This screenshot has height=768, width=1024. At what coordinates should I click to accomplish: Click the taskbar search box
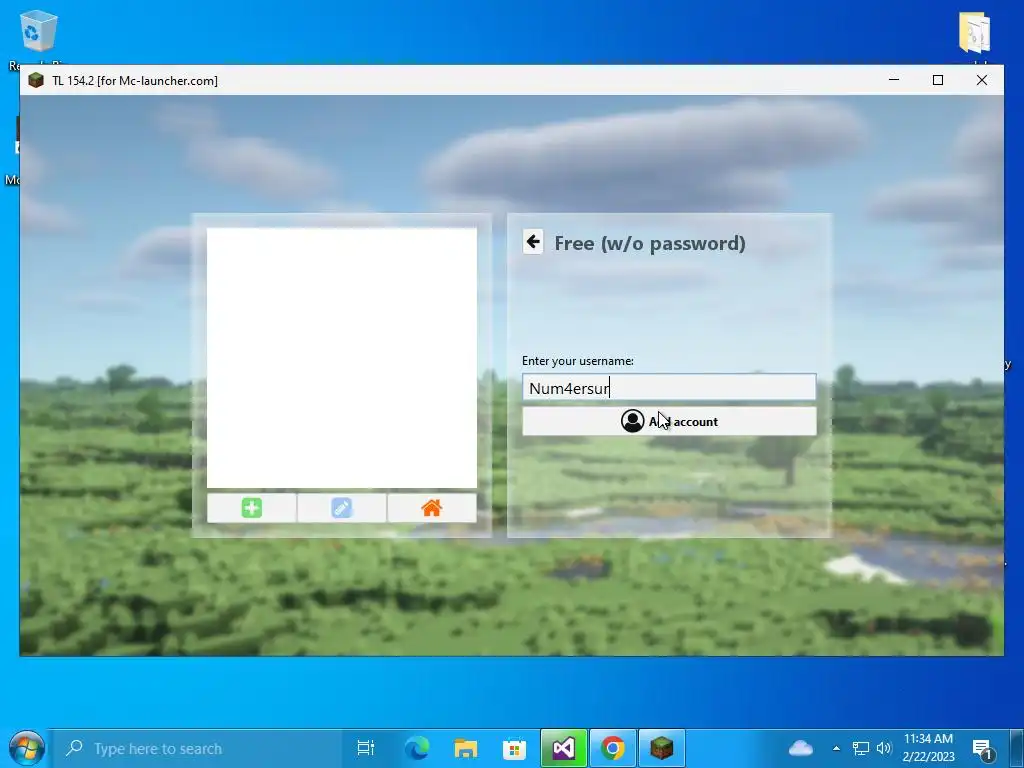[x=195, y=748]
